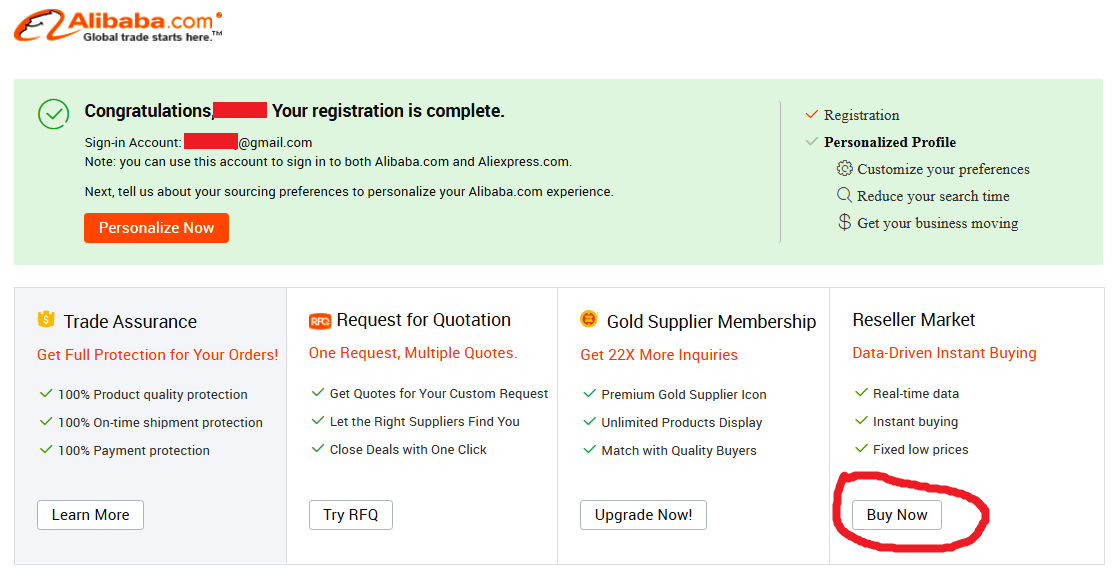The width and height of the screenshot is (1119, 570).
Task: Select the Registration step label
Action: click(861, 115)
